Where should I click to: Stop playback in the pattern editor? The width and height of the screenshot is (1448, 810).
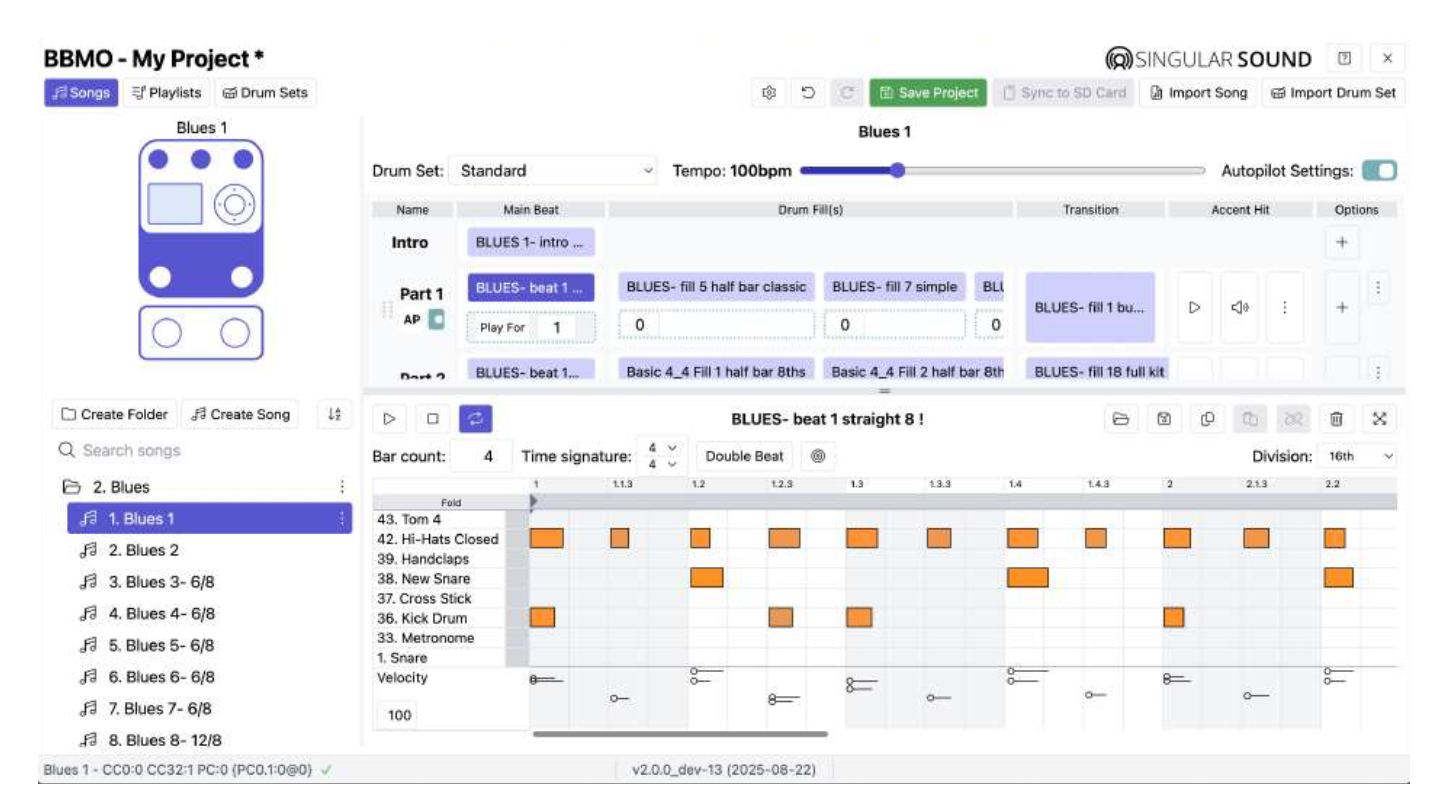point(433,419)
